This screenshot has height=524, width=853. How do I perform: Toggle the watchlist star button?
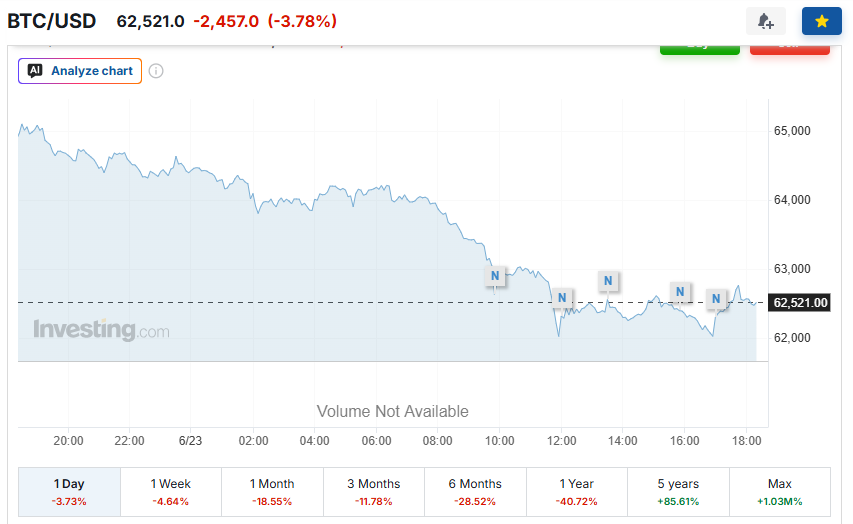click(x=821, y=21)
